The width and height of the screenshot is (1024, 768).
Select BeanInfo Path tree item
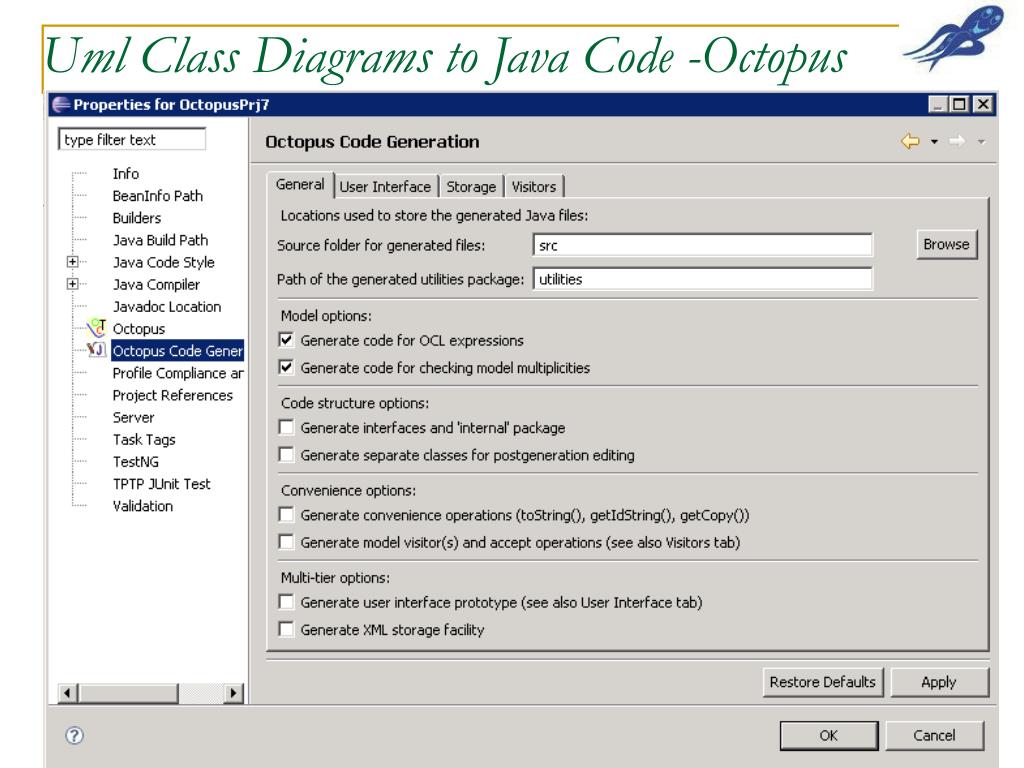(x=157, y=196)
